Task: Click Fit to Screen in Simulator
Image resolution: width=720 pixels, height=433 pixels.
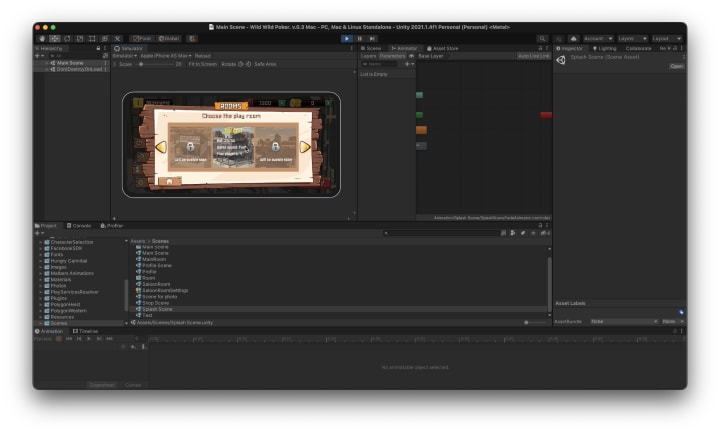Action: 202,64
